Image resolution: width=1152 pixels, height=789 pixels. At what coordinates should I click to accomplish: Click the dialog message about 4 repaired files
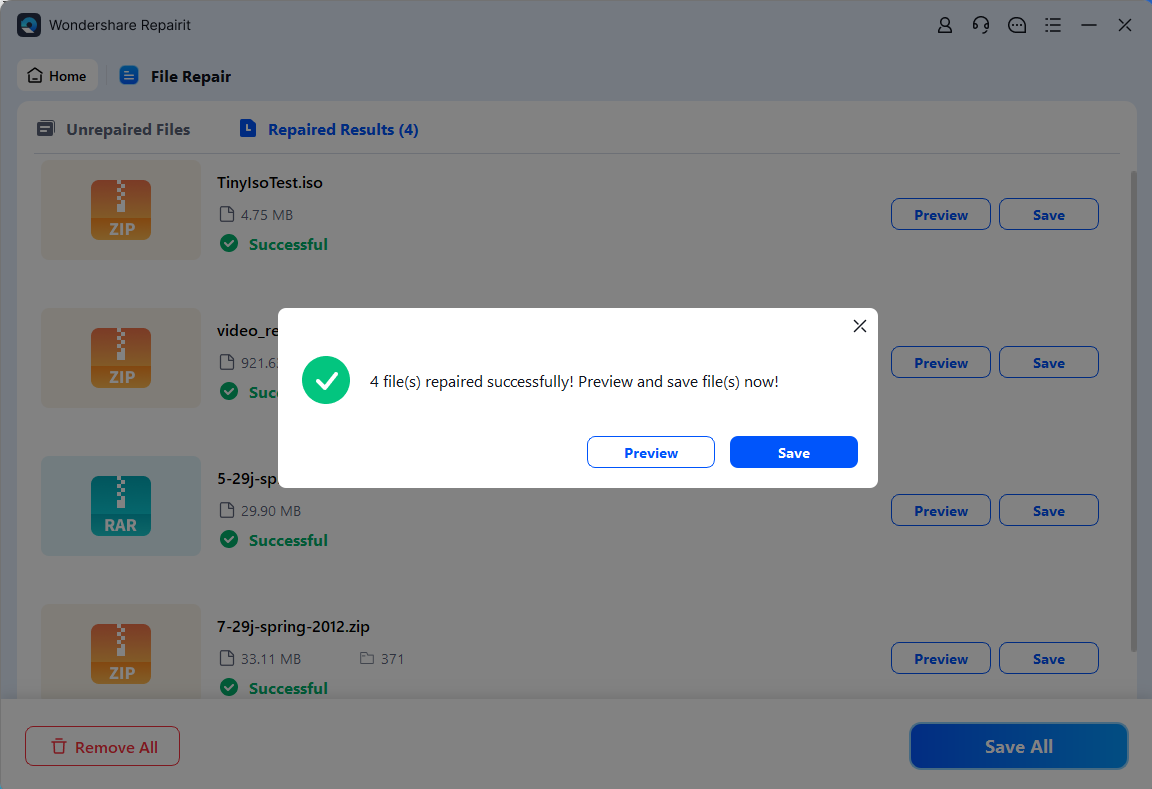pyautogui.click(x=574, y=381)
